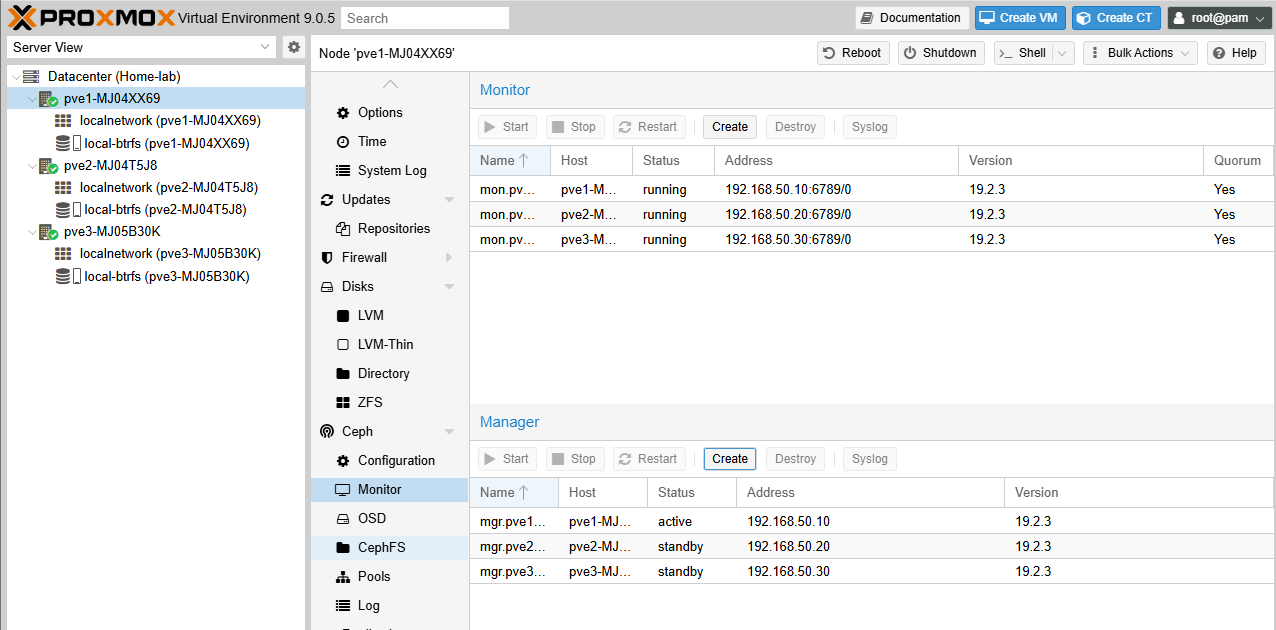Open the Shell dropdown arrow
Screen dimensions: 1276x630
click(1064, 53)
